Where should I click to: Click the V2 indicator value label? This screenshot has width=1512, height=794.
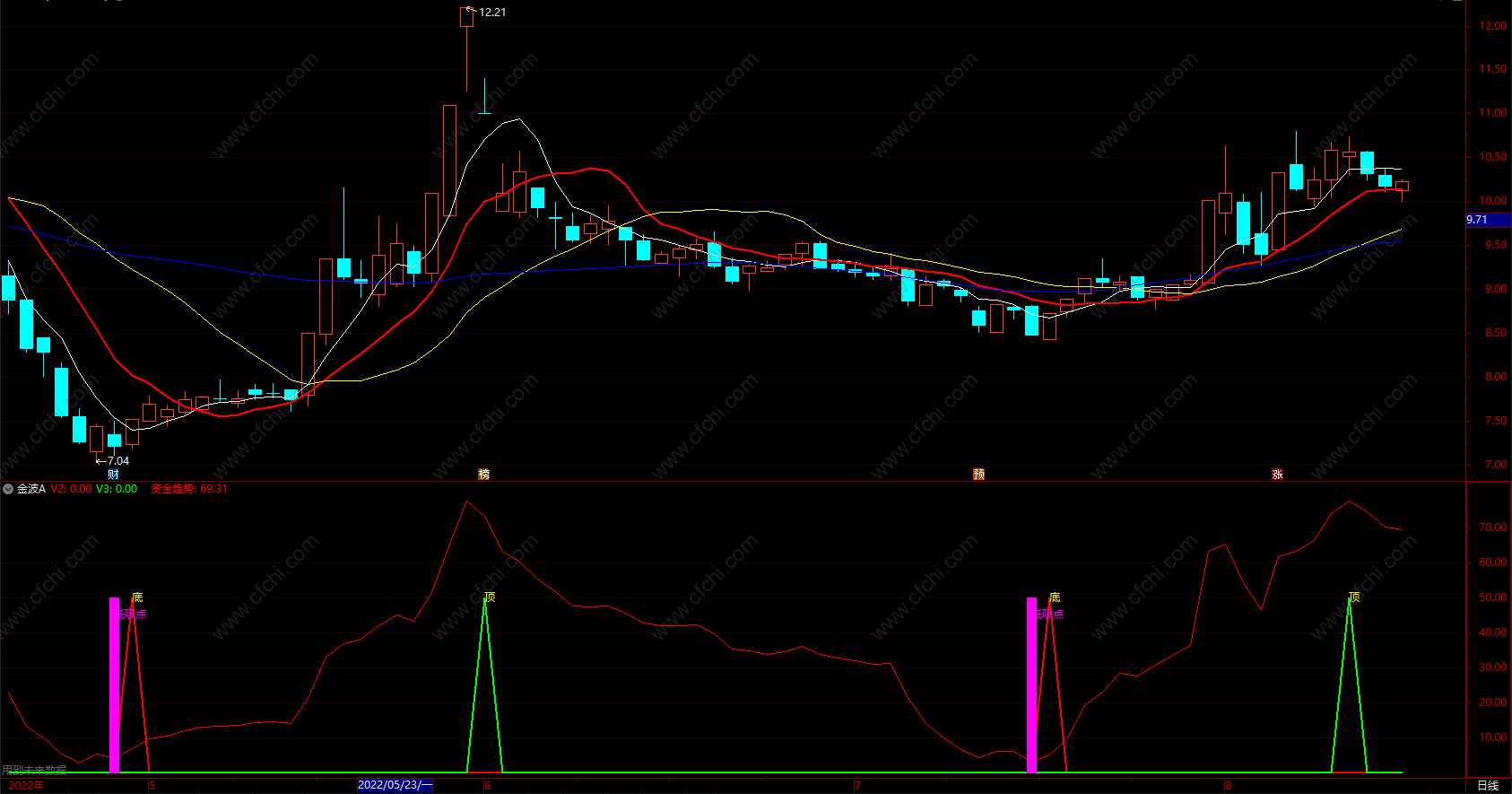pos(71,489)
